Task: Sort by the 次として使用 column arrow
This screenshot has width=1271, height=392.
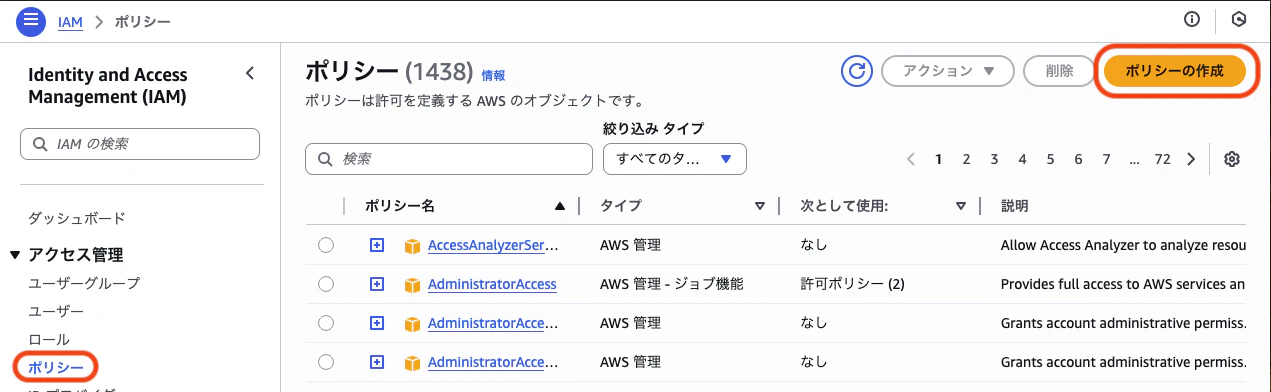Action: click(x=961, y=206)
